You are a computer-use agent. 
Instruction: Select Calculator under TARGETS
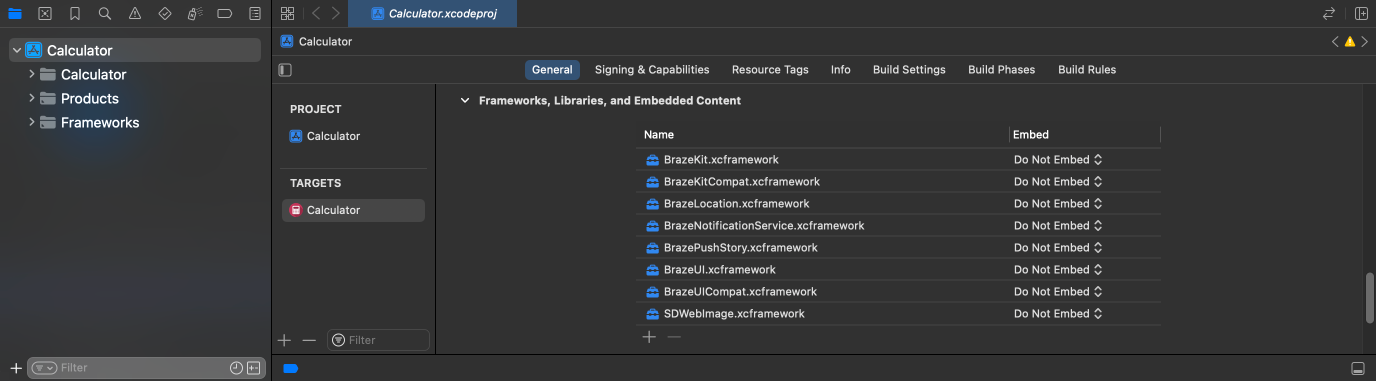pos(353,210)
